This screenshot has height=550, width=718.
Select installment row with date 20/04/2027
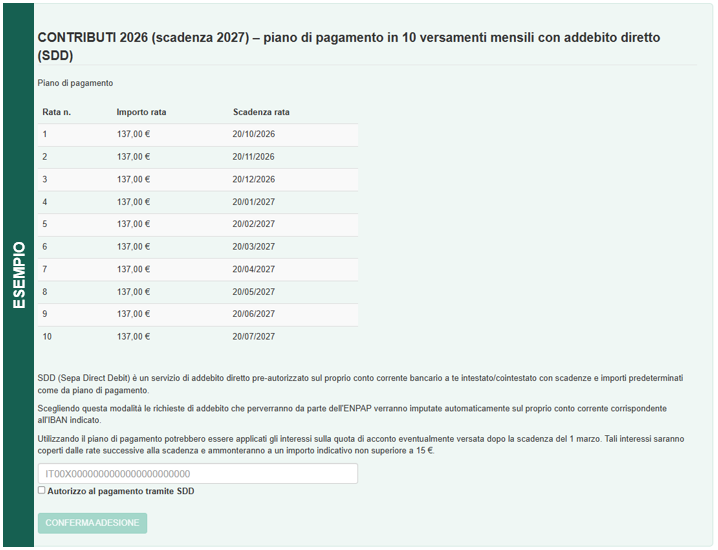tap(198, 269)
